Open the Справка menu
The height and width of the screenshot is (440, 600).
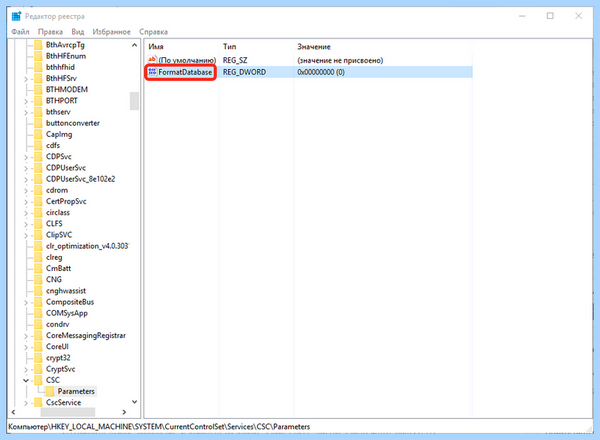tap(153, 32)
